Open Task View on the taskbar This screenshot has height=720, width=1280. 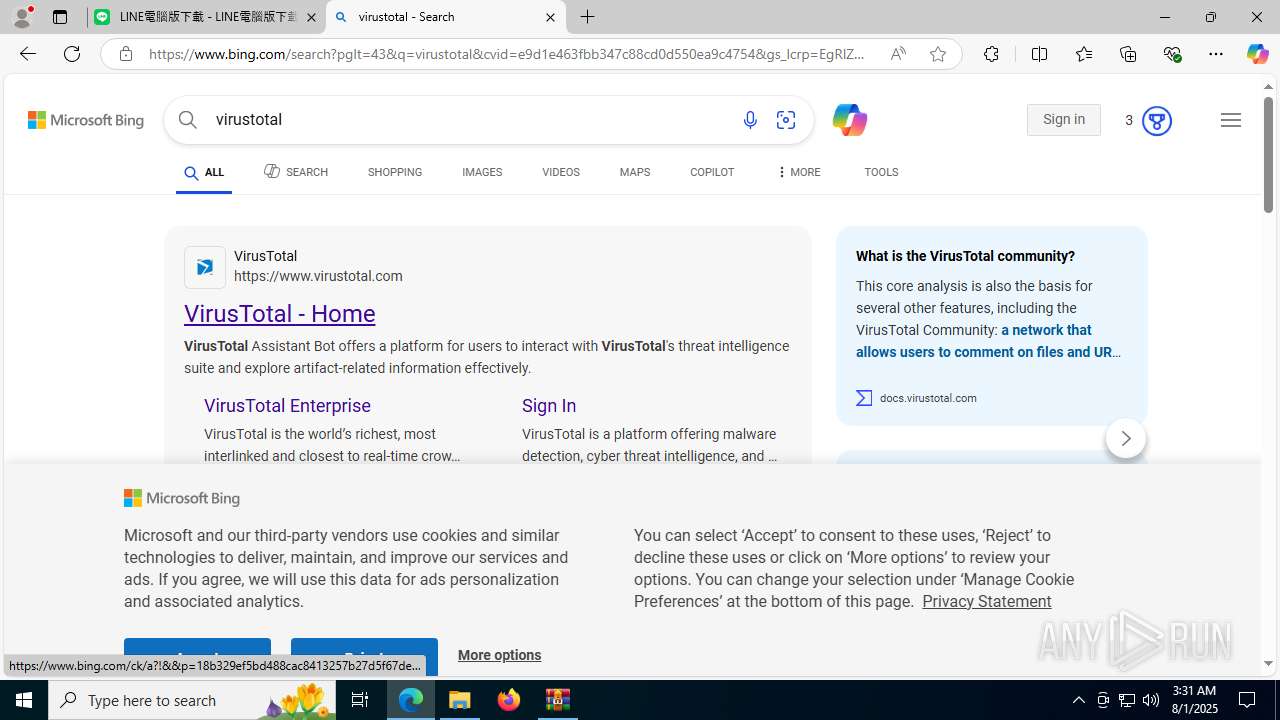tap(360, 700)
